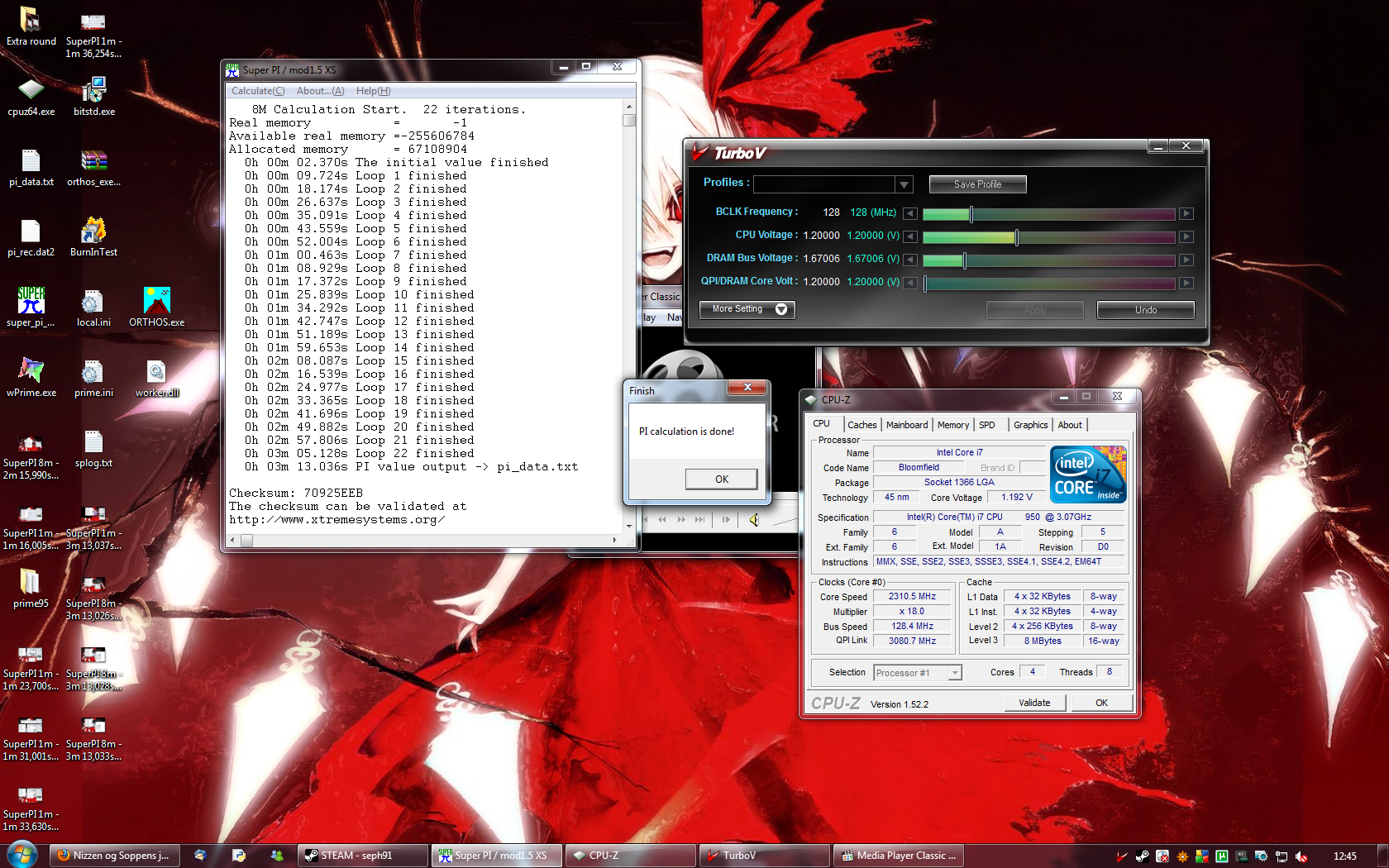
Task: Click the QPI/DRAM Core Volt slider handle
Action: click(x=925, y=284)
